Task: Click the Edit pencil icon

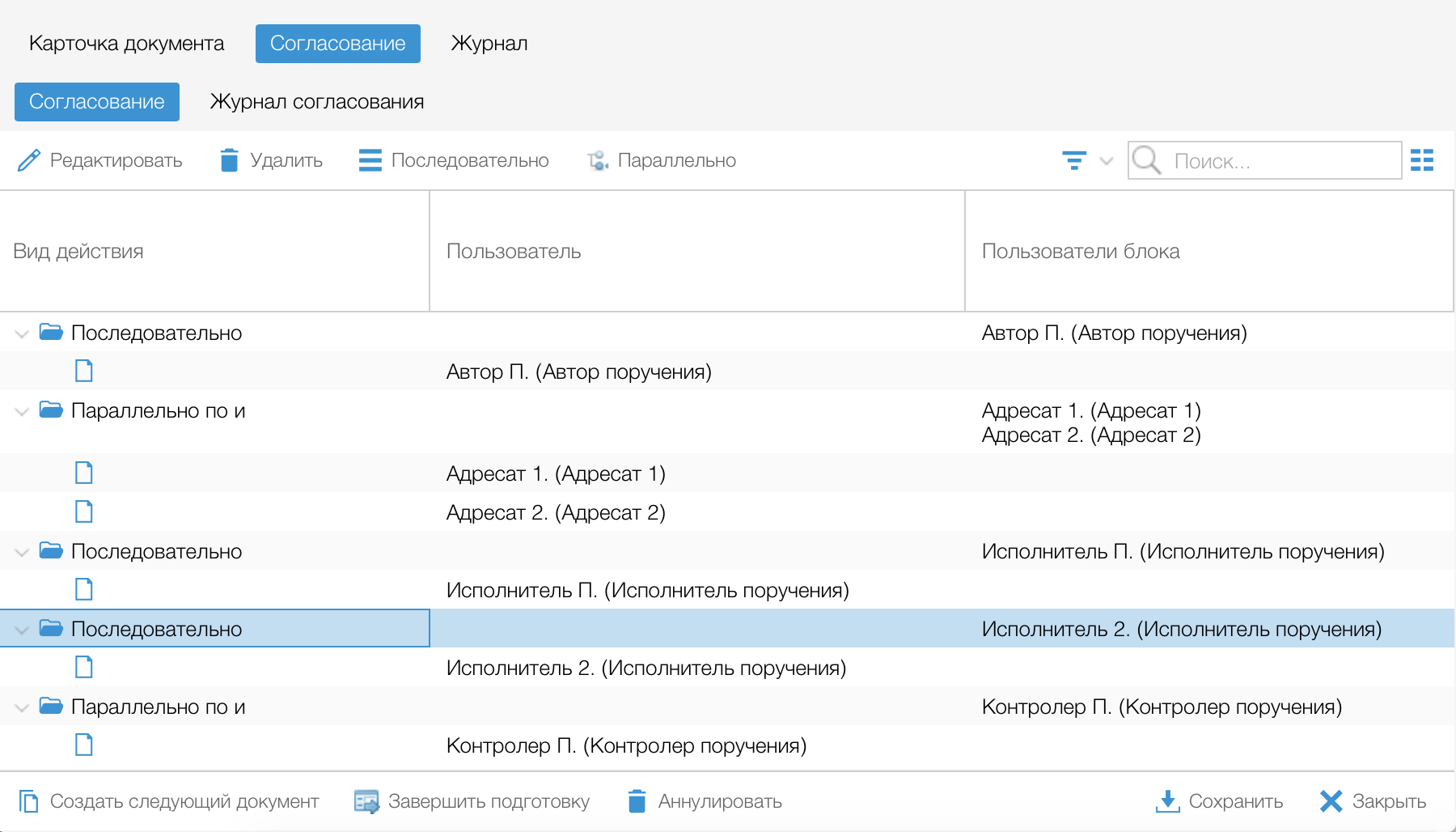Action: pos(28,160)
